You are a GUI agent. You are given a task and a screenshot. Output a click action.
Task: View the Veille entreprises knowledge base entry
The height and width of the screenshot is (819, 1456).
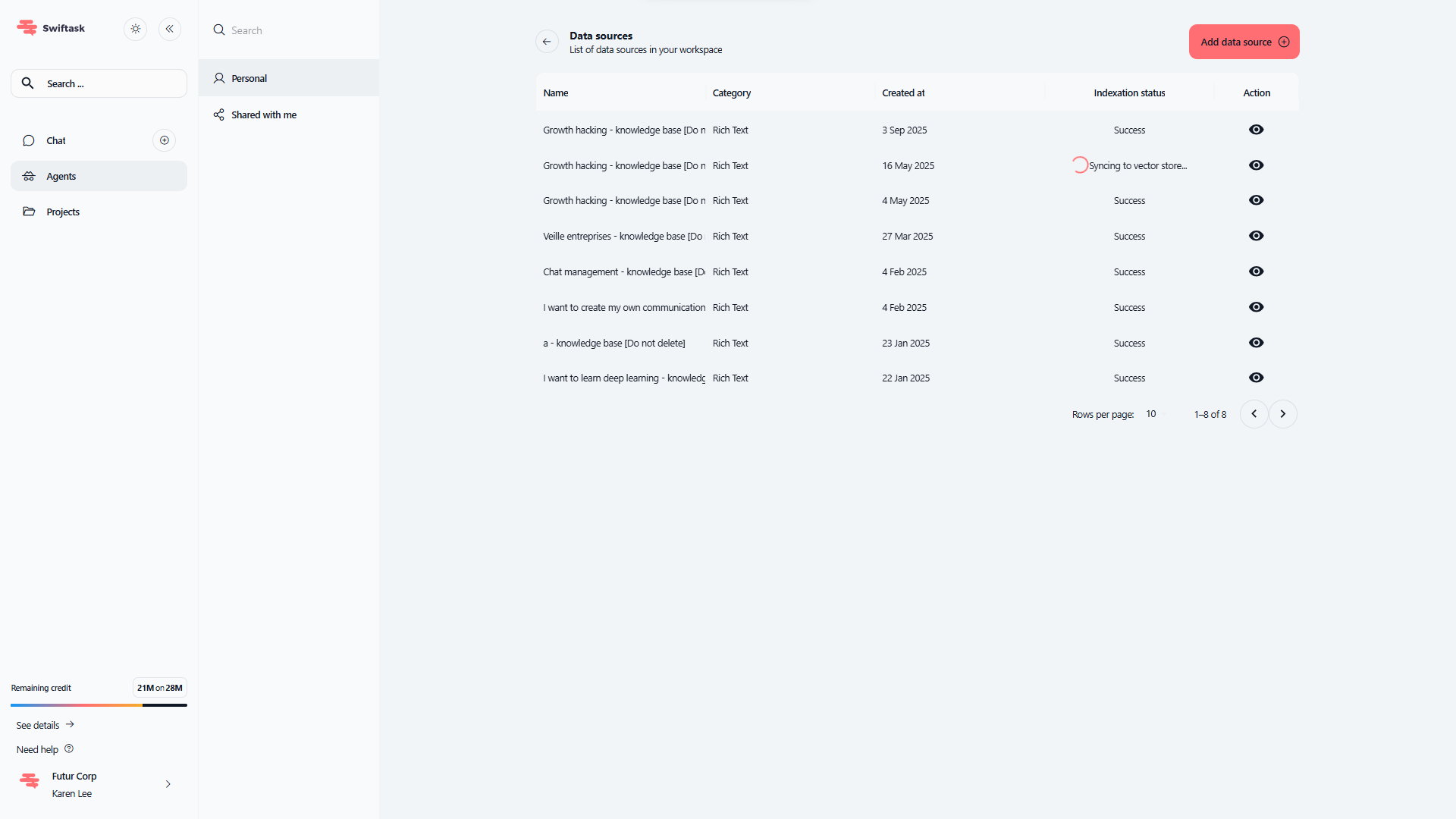[1256, 236]
